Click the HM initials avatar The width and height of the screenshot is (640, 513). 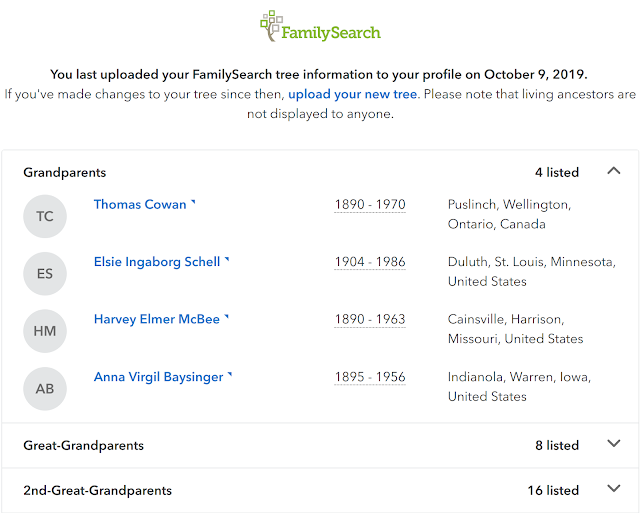coord(45,331)
